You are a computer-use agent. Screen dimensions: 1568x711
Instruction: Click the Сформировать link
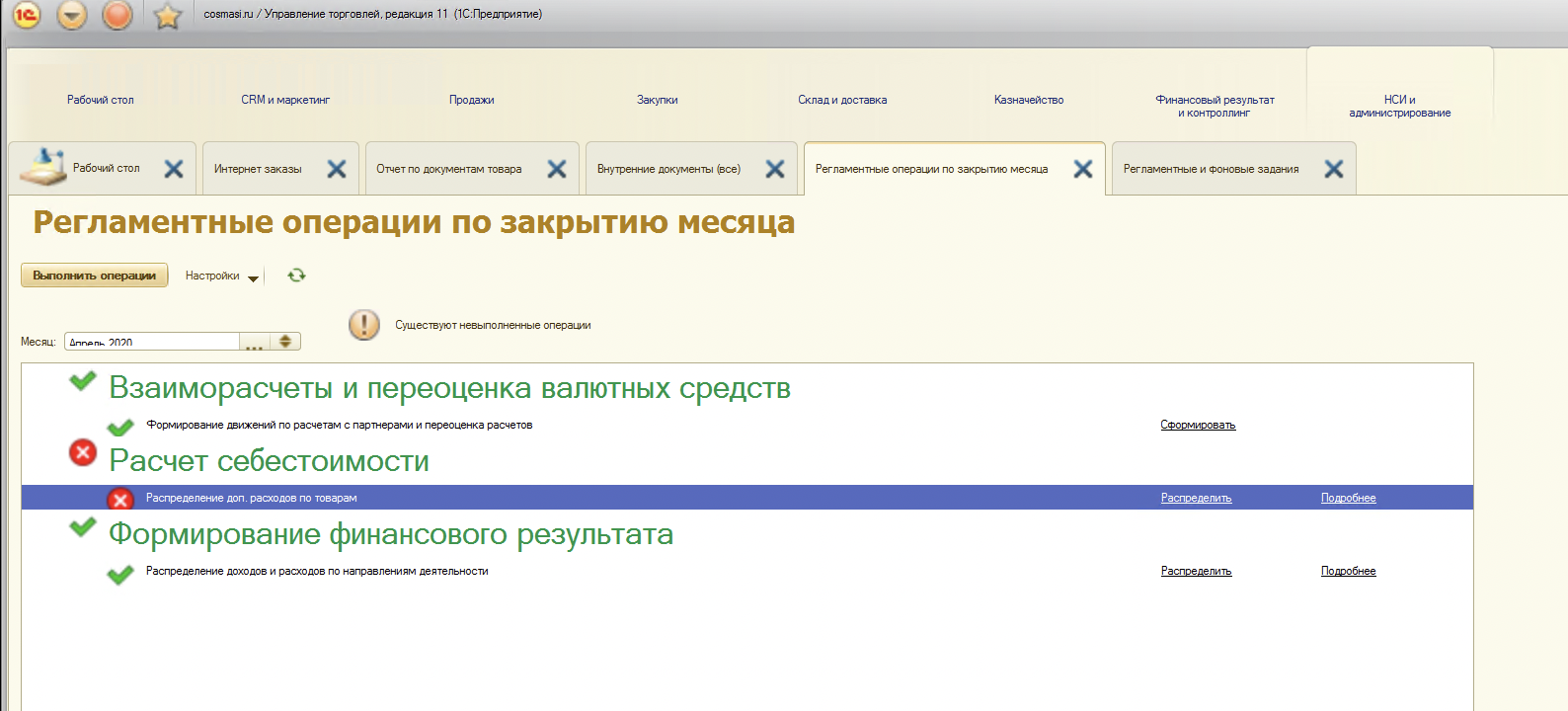tap(1198, 425)
